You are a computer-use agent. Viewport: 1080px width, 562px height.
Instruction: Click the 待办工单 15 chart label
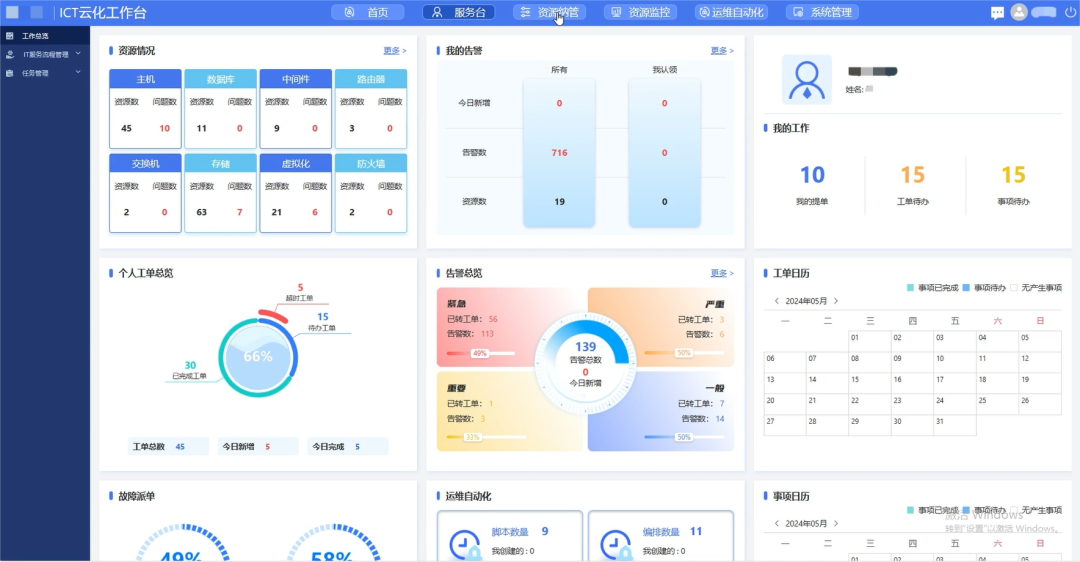pos(322,322)
